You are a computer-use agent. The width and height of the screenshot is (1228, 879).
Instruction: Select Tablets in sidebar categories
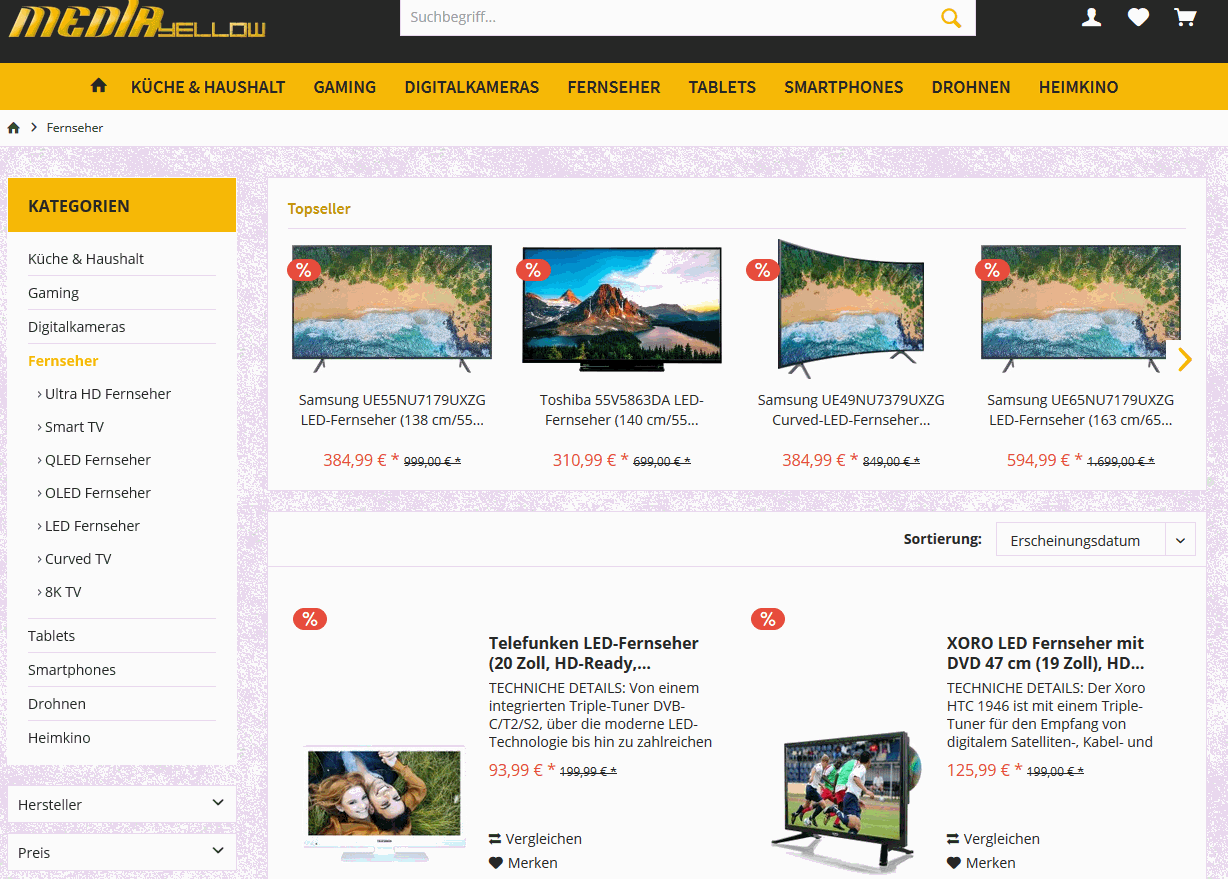pyautogui.click(x=51, y=636)
